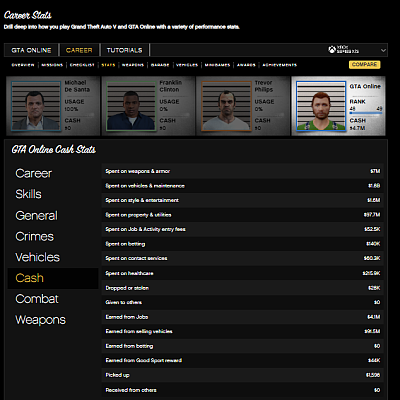
Task: Open the Vehicles sub-menu item in top bar
Action: (187, 65)
